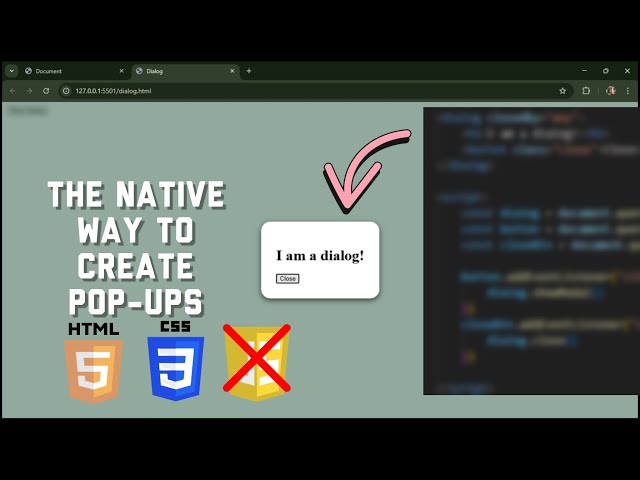Switch to the Document tab
This screenshot has width=640, height=480.
tap(75, 71)
